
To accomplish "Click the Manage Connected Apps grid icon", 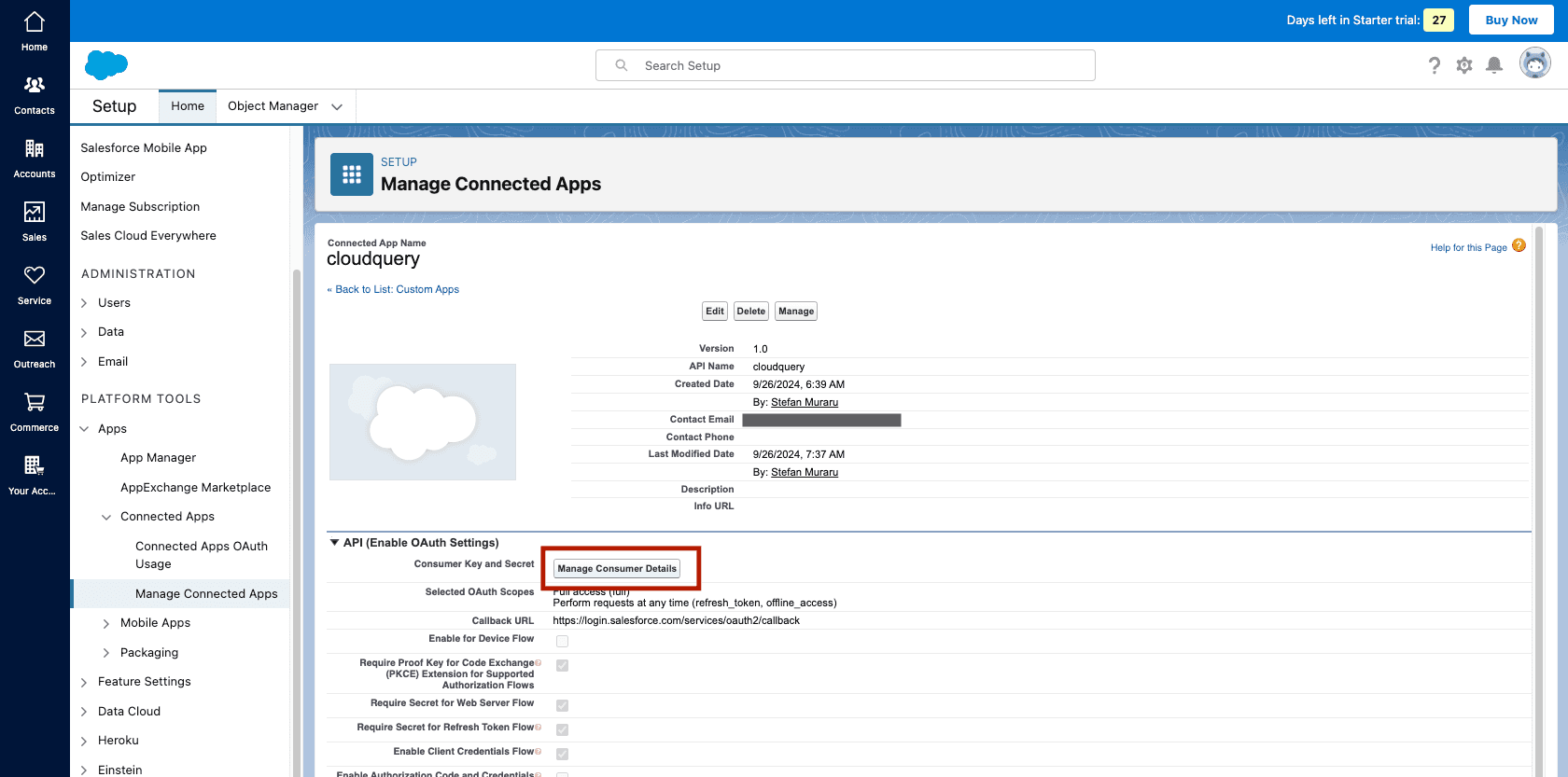I will 352,174.
